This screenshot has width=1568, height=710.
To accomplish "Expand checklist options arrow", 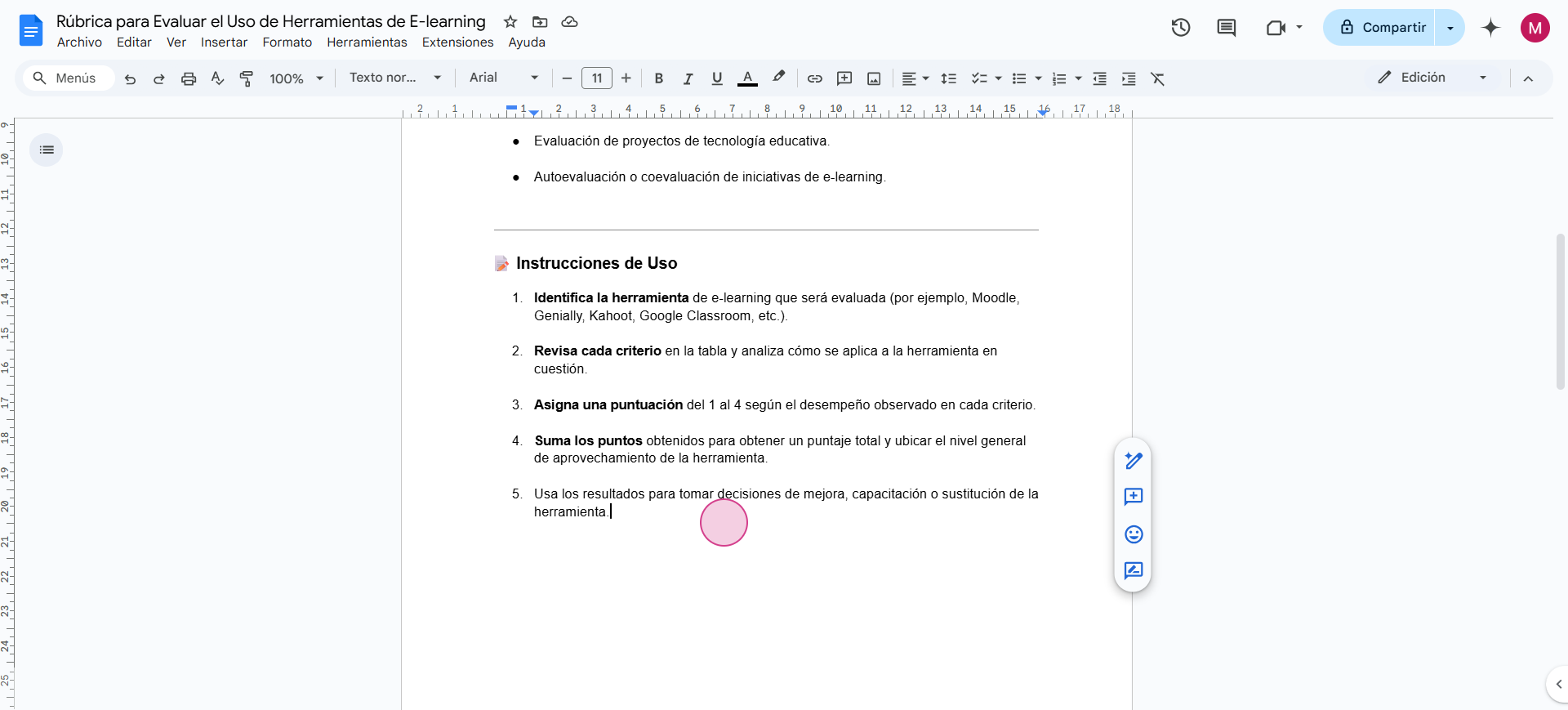I will coord(998,78).
